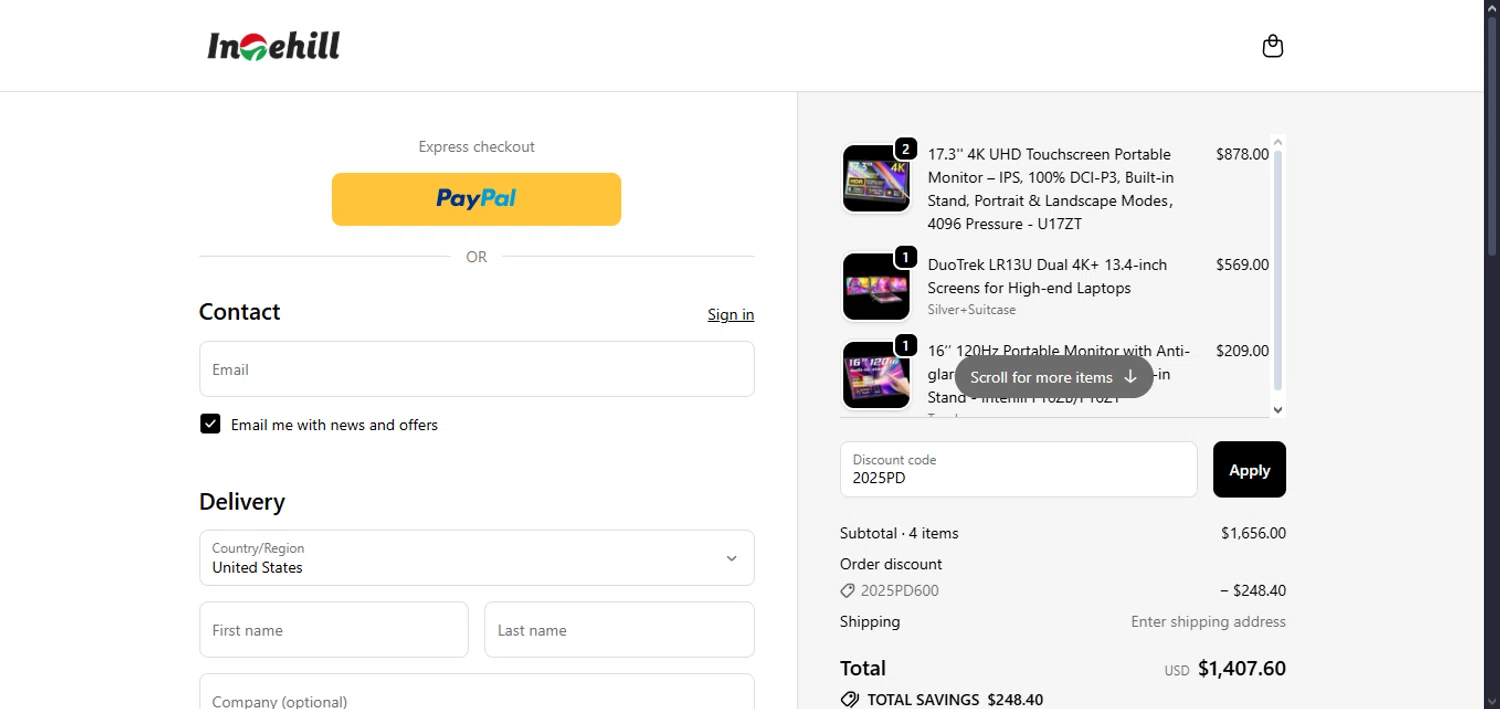Open the shopping bag cart icon
Viewport: 1500px width, 709px height.
[1272, 46]
